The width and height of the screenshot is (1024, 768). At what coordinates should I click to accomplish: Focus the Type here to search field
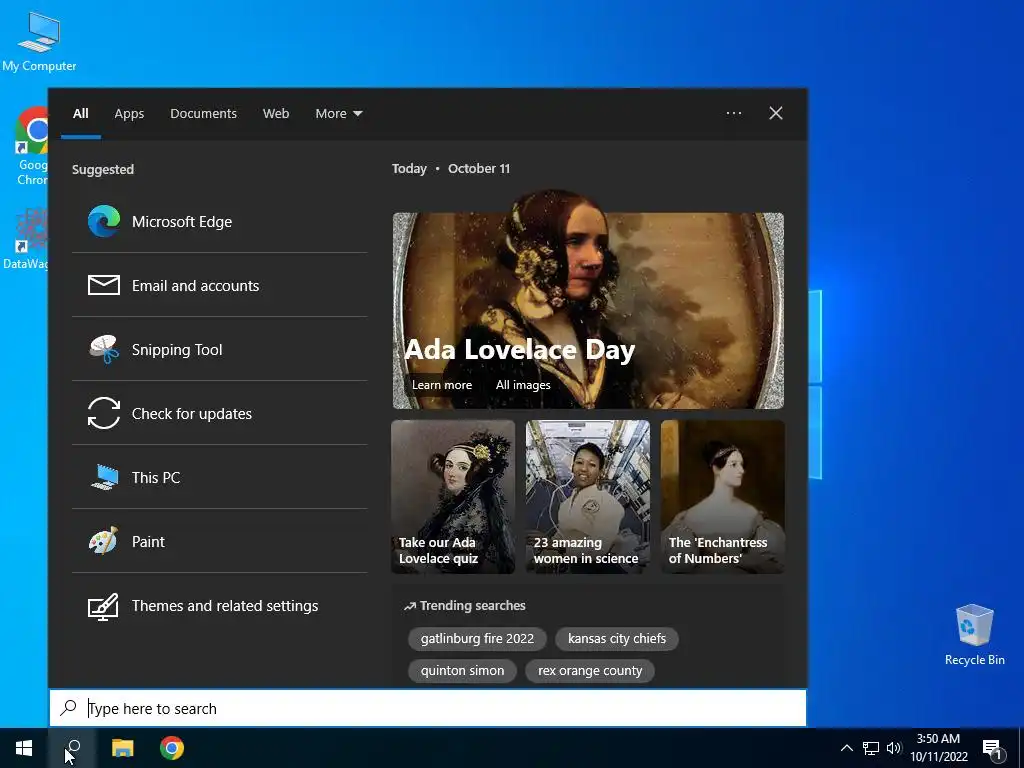click(x=428, y=708)
